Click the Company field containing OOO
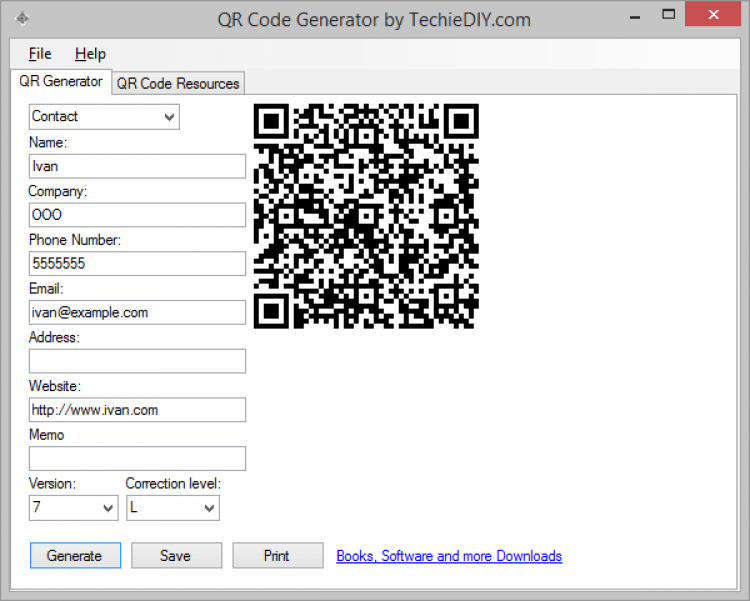 137,215
